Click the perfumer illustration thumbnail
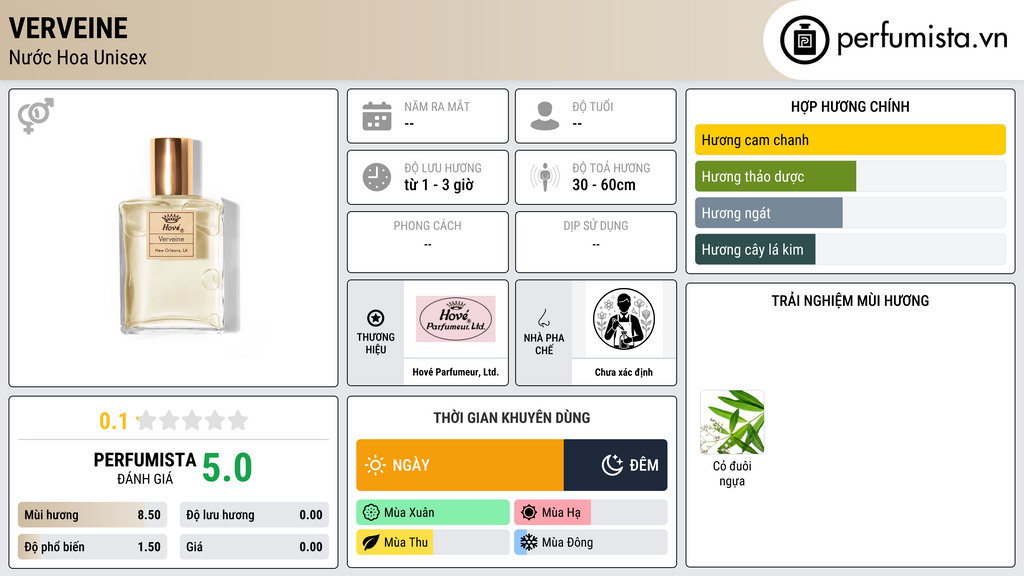 click(x=624, y=319)
